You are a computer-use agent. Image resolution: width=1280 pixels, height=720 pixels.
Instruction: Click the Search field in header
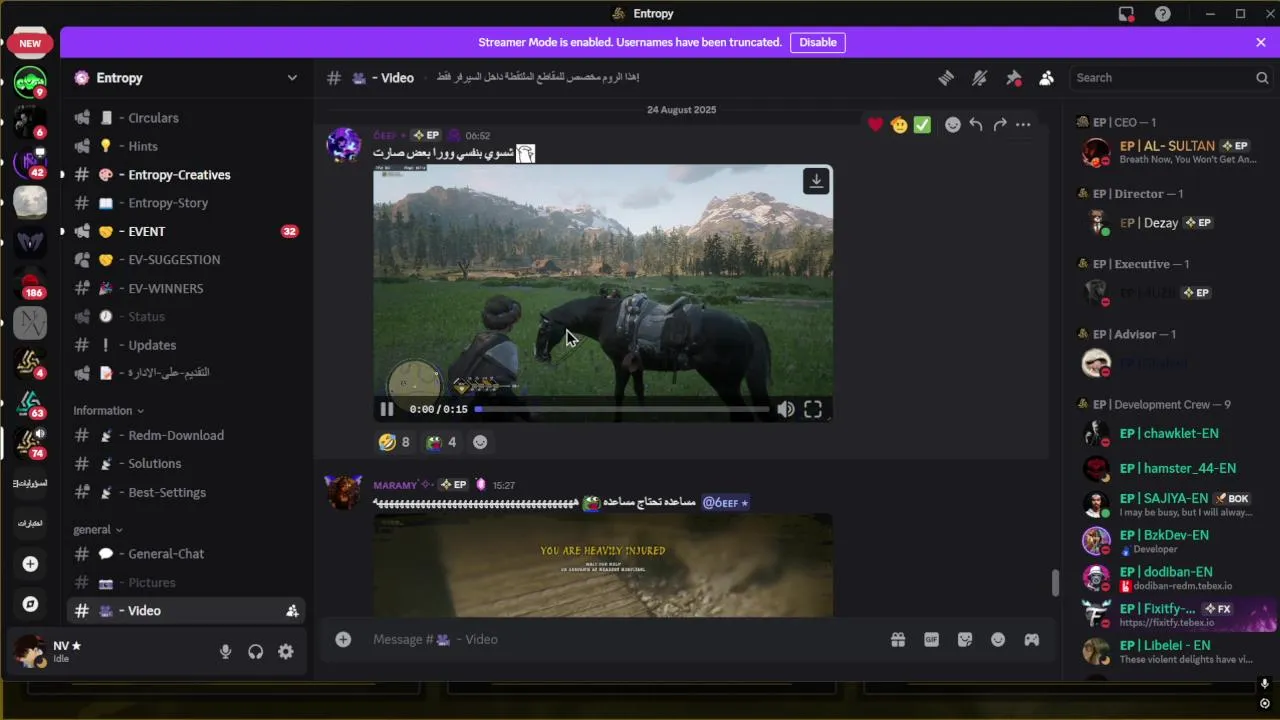(x=1171, y=78)
